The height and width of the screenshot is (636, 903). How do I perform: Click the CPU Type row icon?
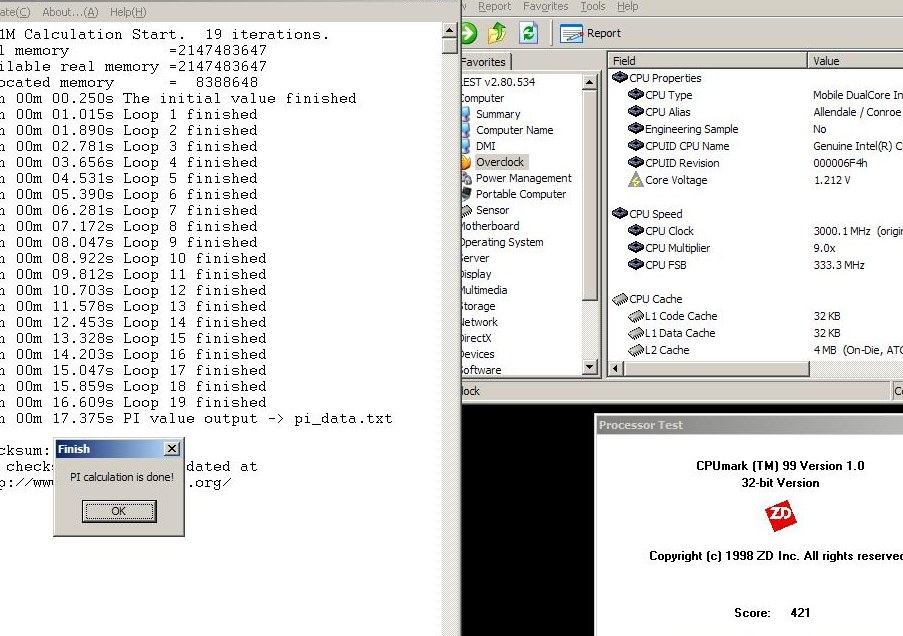636,94
